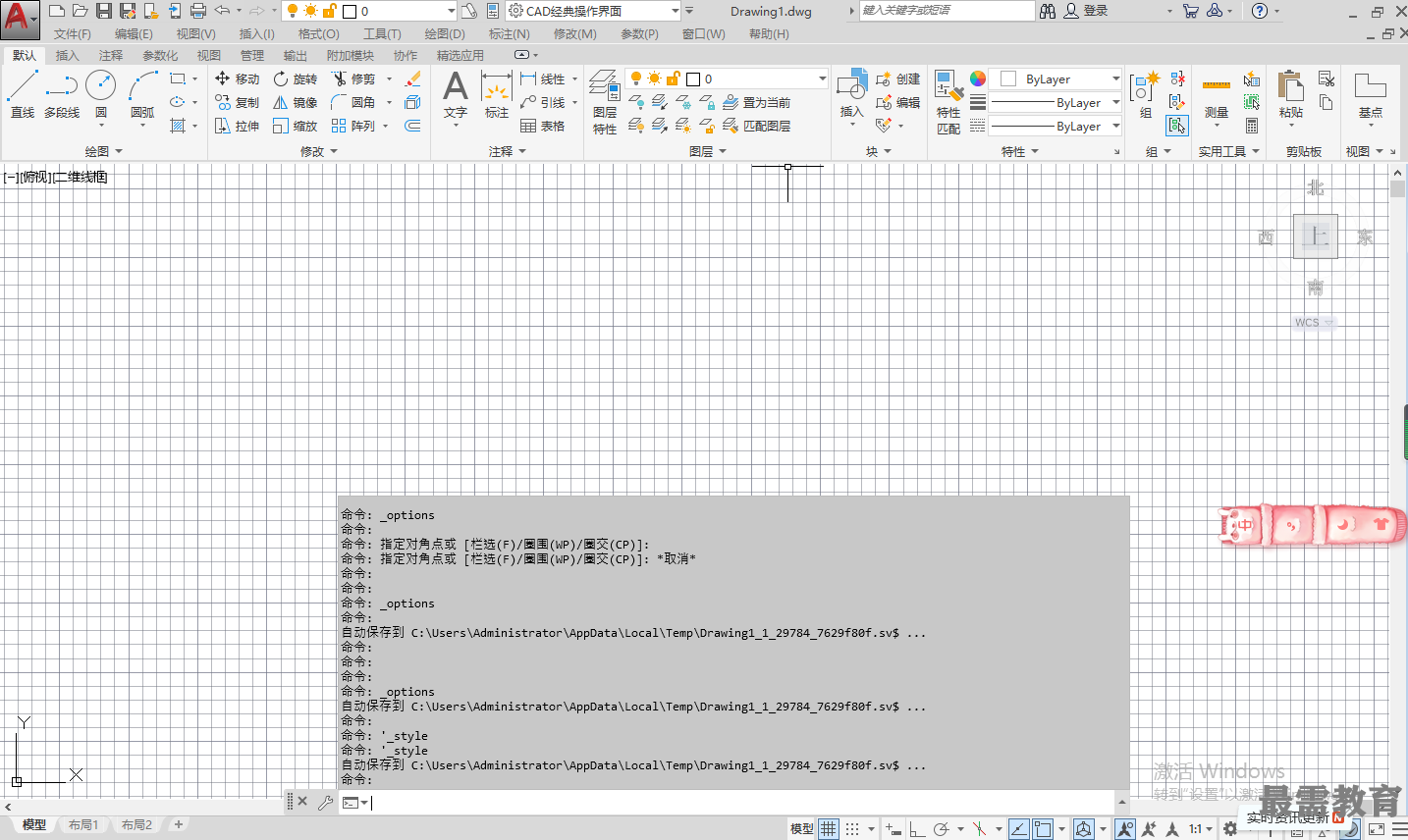Viewport: 1408px width, 840px height.
Task: Click the object color wheel swatch
Action: (x=978, y=79)
